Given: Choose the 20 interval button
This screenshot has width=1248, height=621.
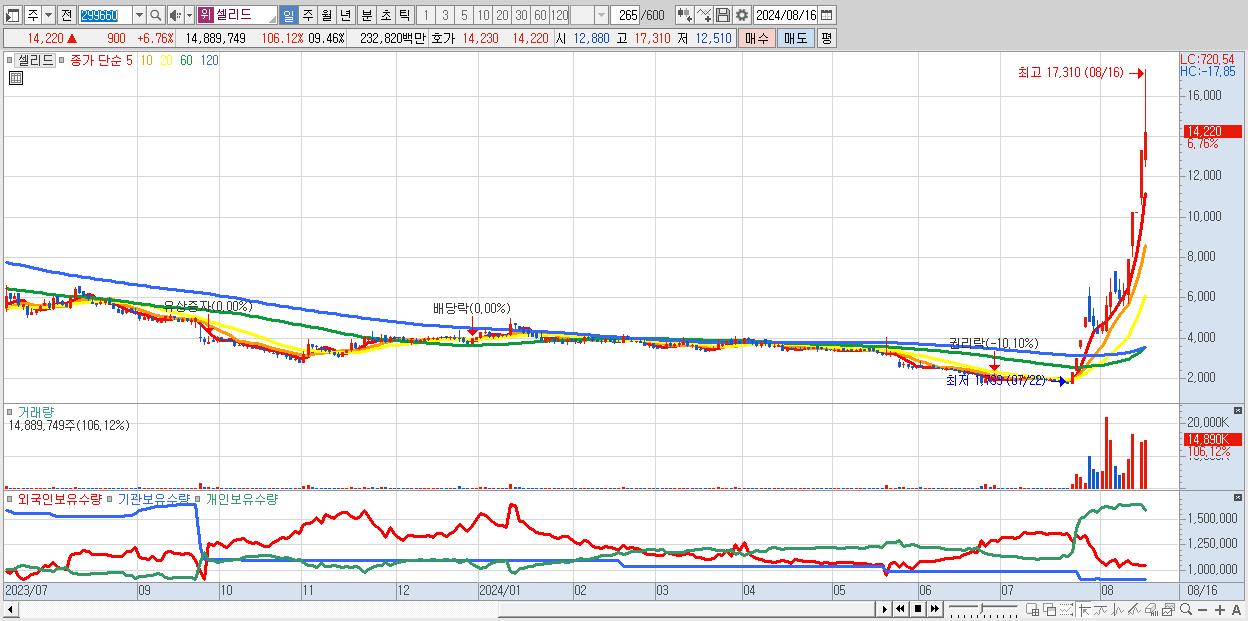Looking at the screenshot, I should point(502,15).
